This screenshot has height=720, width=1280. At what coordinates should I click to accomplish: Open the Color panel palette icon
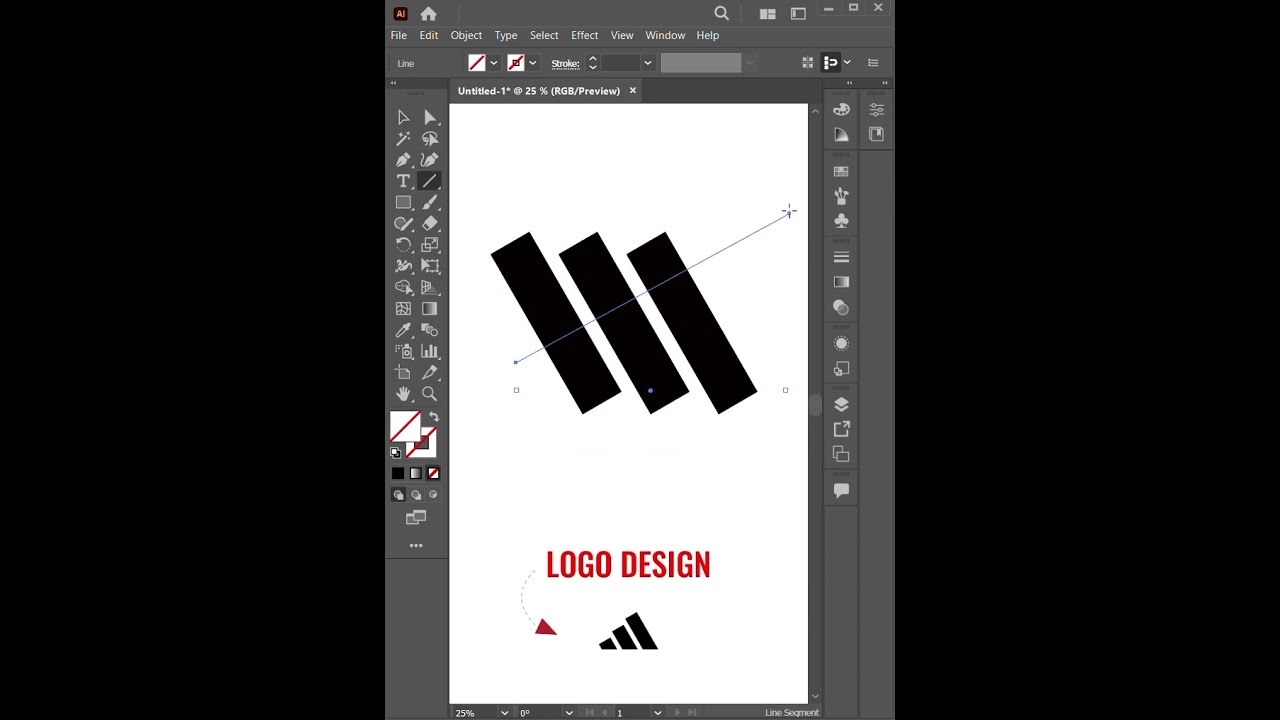(841, 110)
